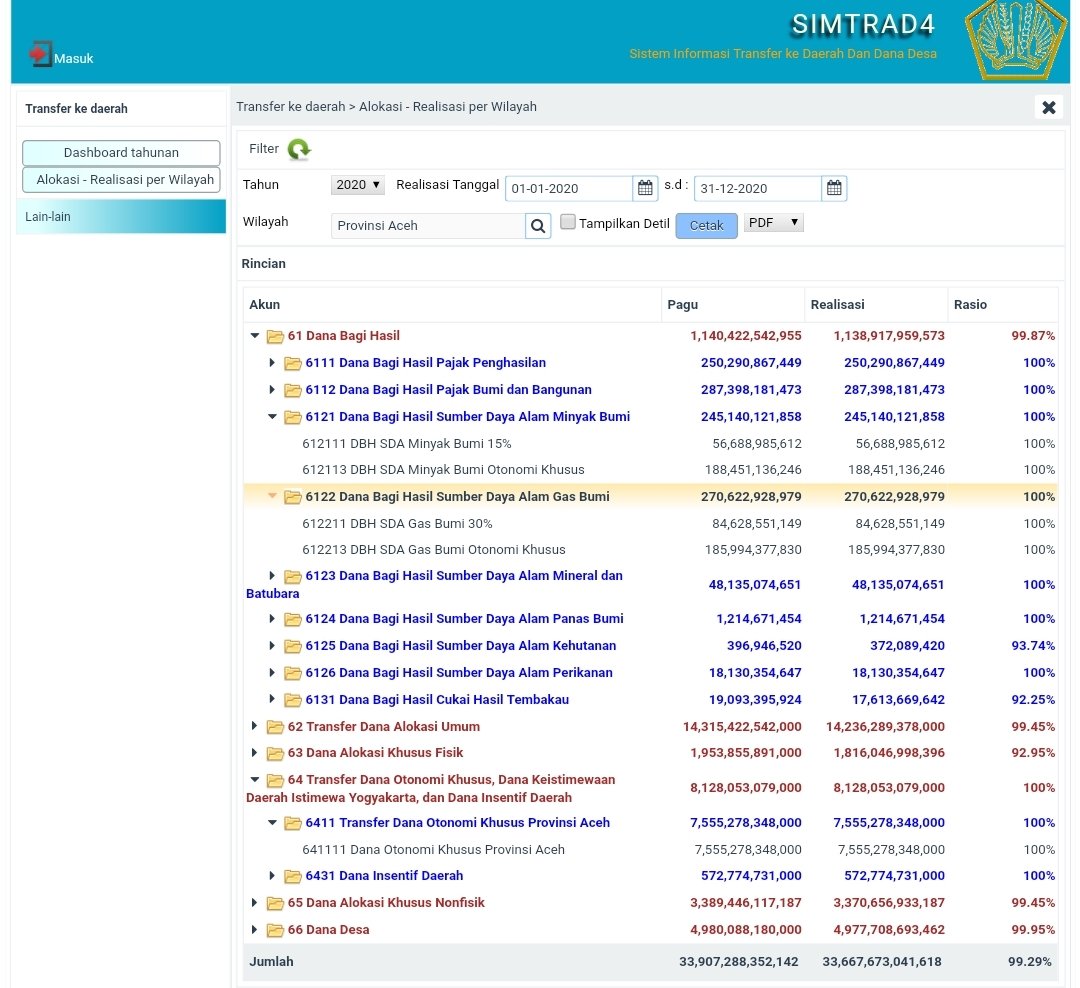Click the 61 Dana Bagi Hasil folder icon
The width and height of the screenshot is (1080, 988).
(x=275, y=336)
